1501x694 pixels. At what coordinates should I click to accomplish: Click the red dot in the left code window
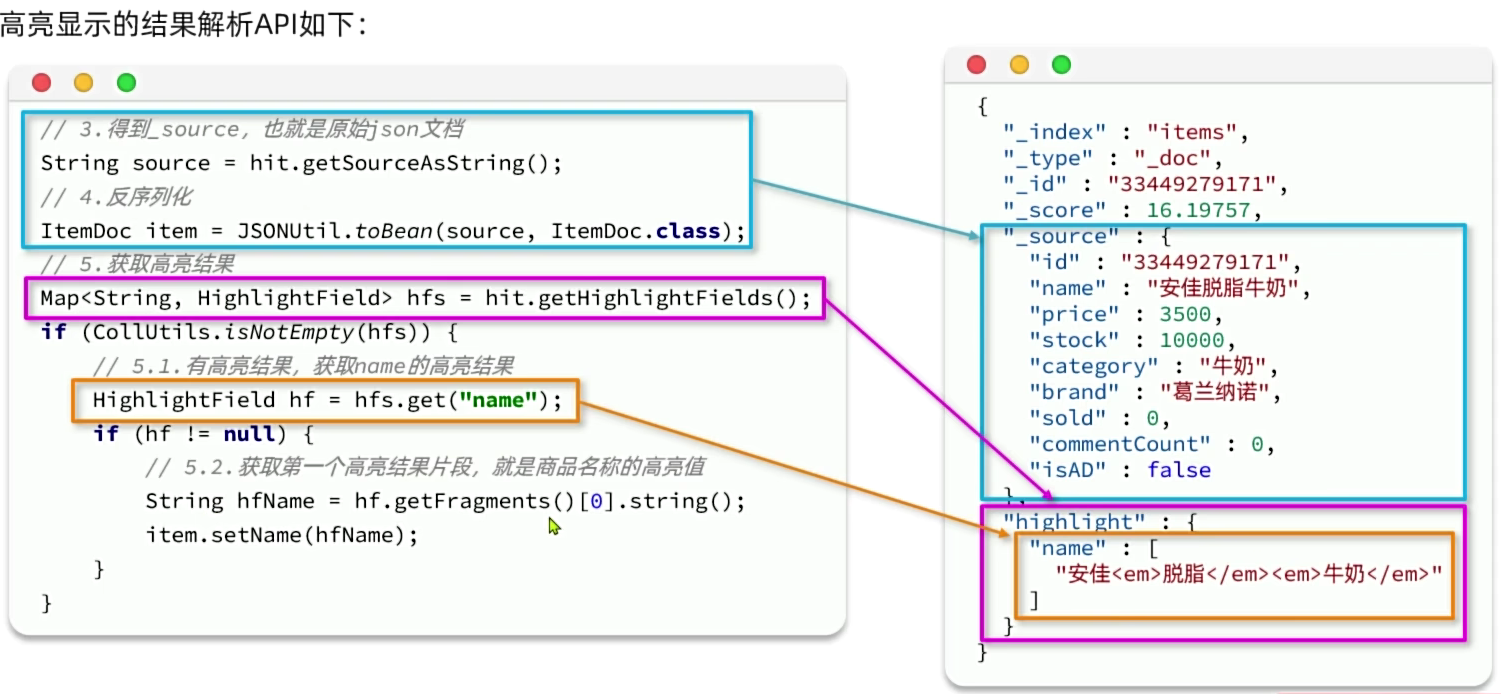[41, 83]
